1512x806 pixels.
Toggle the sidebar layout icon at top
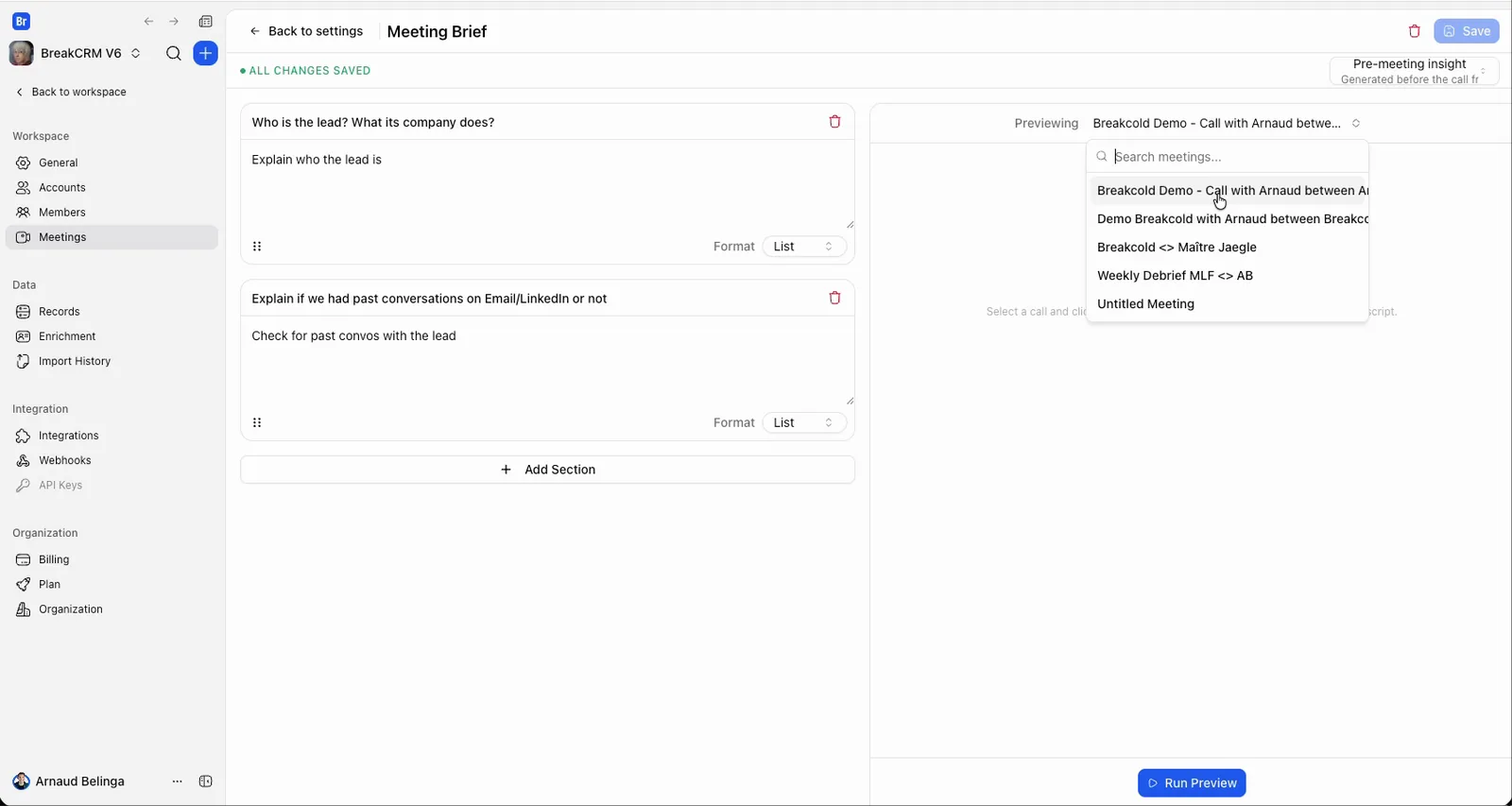click(x=206, y=22)
